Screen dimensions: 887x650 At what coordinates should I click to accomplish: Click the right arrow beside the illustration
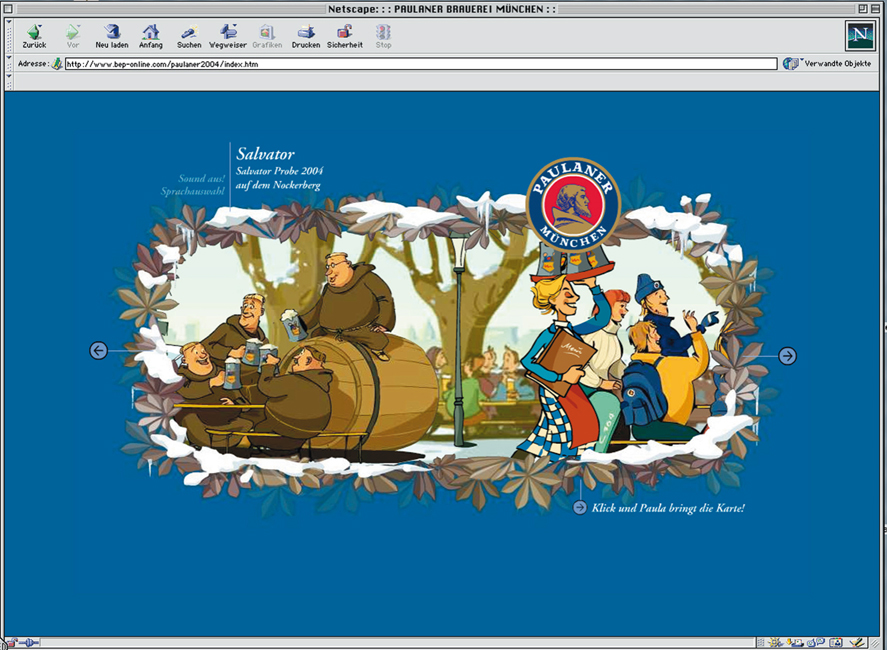point(787,356)
